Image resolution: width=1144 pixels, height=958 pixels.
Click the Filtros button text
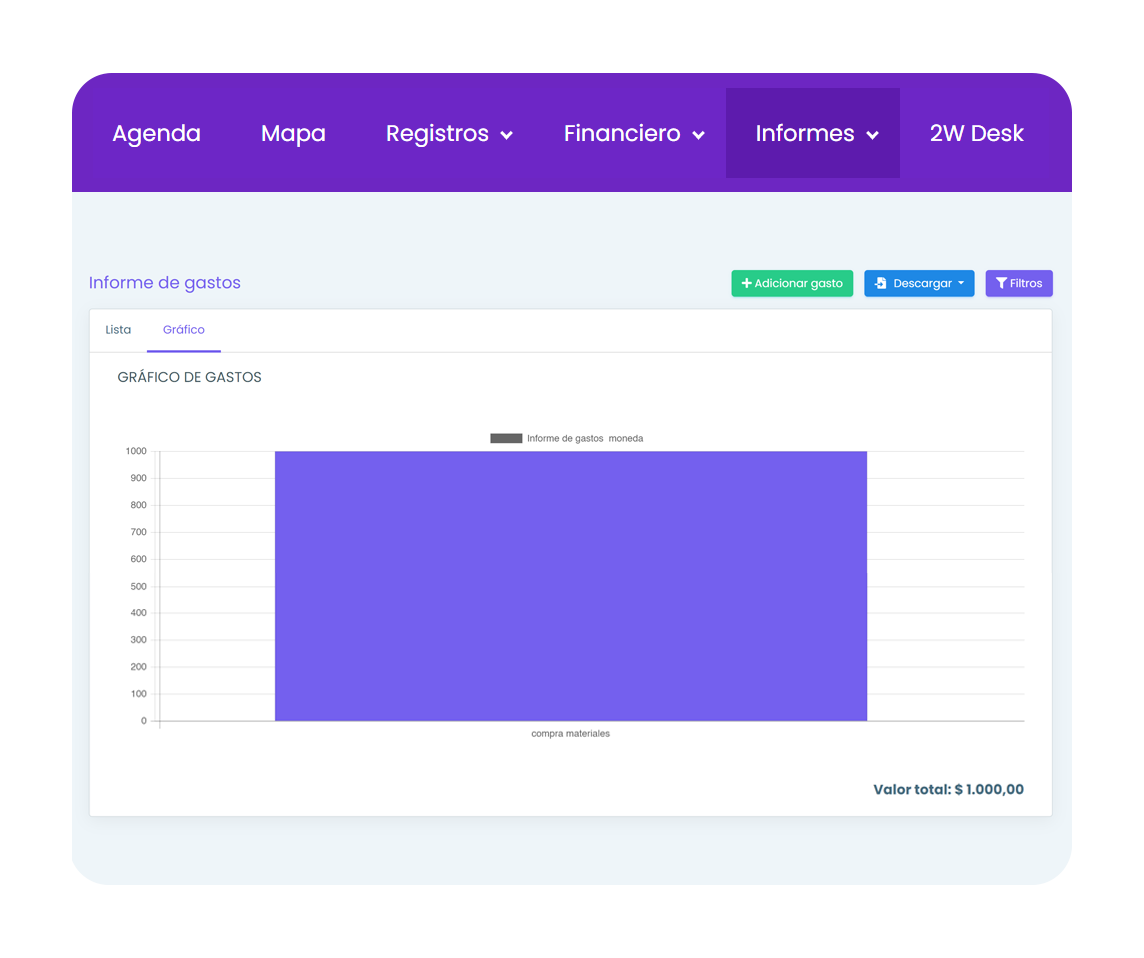tap(1026, 284)
